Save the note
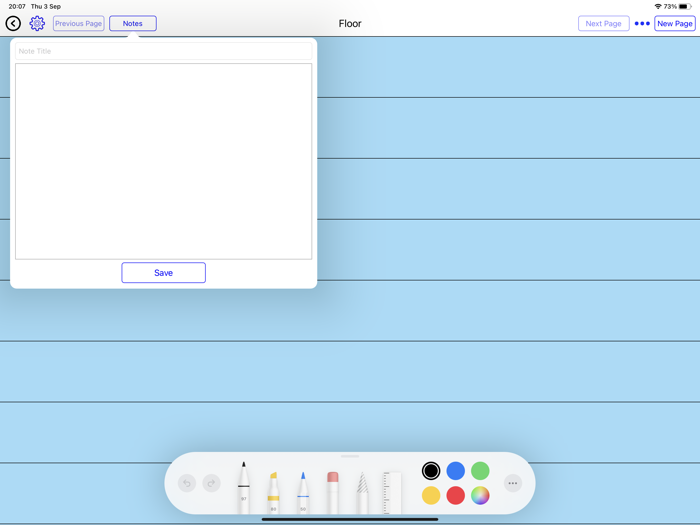700x525 pixels. (163, 272)
